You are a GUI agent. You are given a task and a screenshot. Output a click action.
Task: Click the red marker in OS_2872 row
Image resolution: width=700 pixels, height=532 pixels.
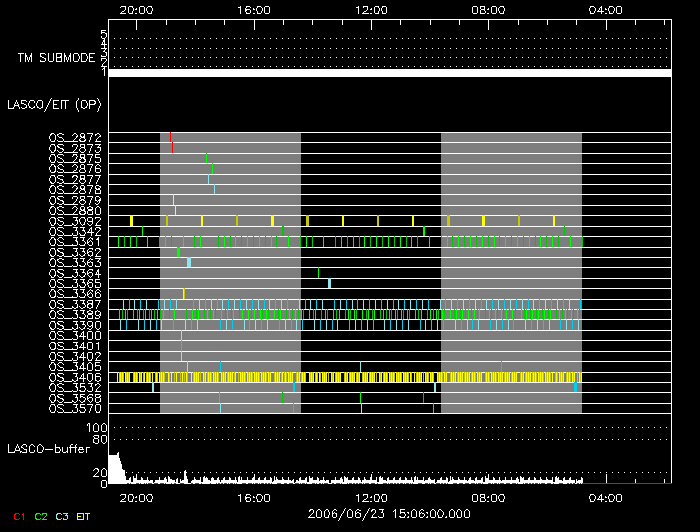(171, 137)
